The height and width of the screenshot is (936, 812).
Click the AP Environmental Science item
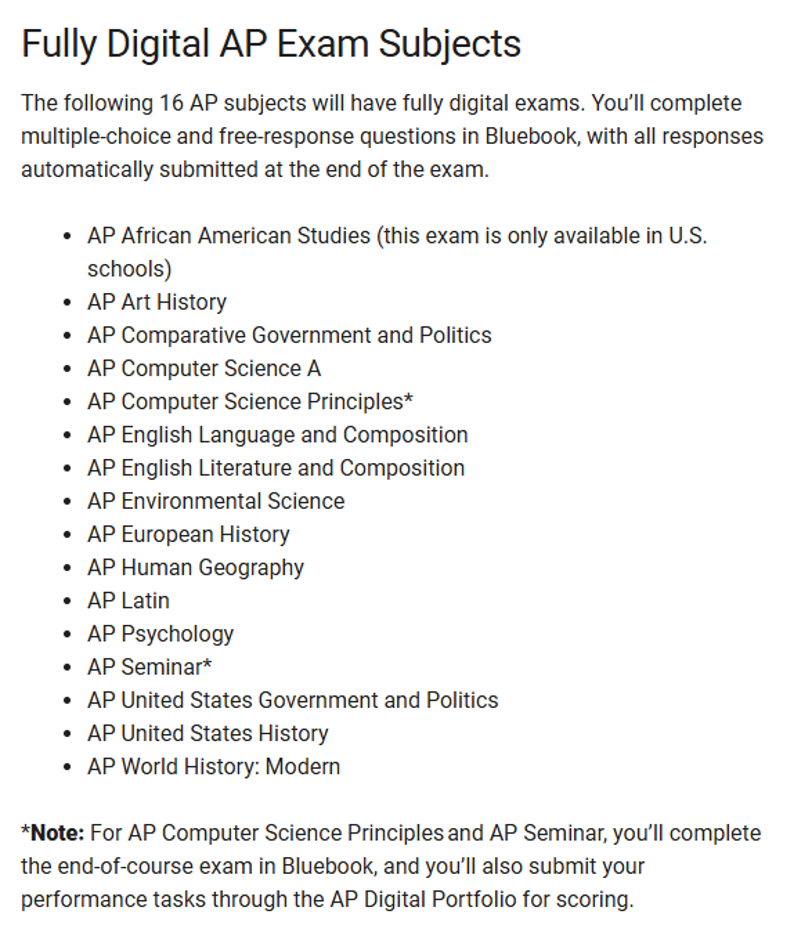pyautogui.click(x=216, y=501)
